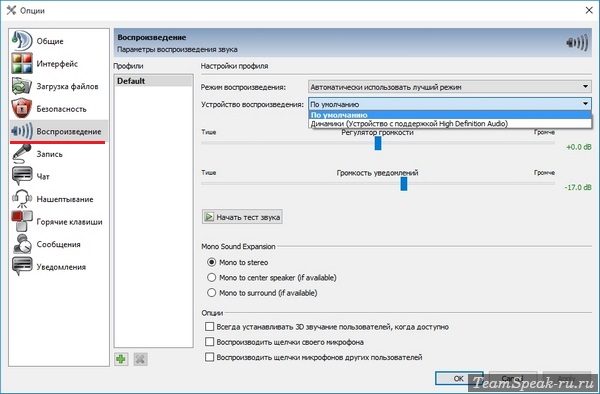Screen dimensions: 600x394
Task: Click the Чат speech bubble icon
Action: 22,176
